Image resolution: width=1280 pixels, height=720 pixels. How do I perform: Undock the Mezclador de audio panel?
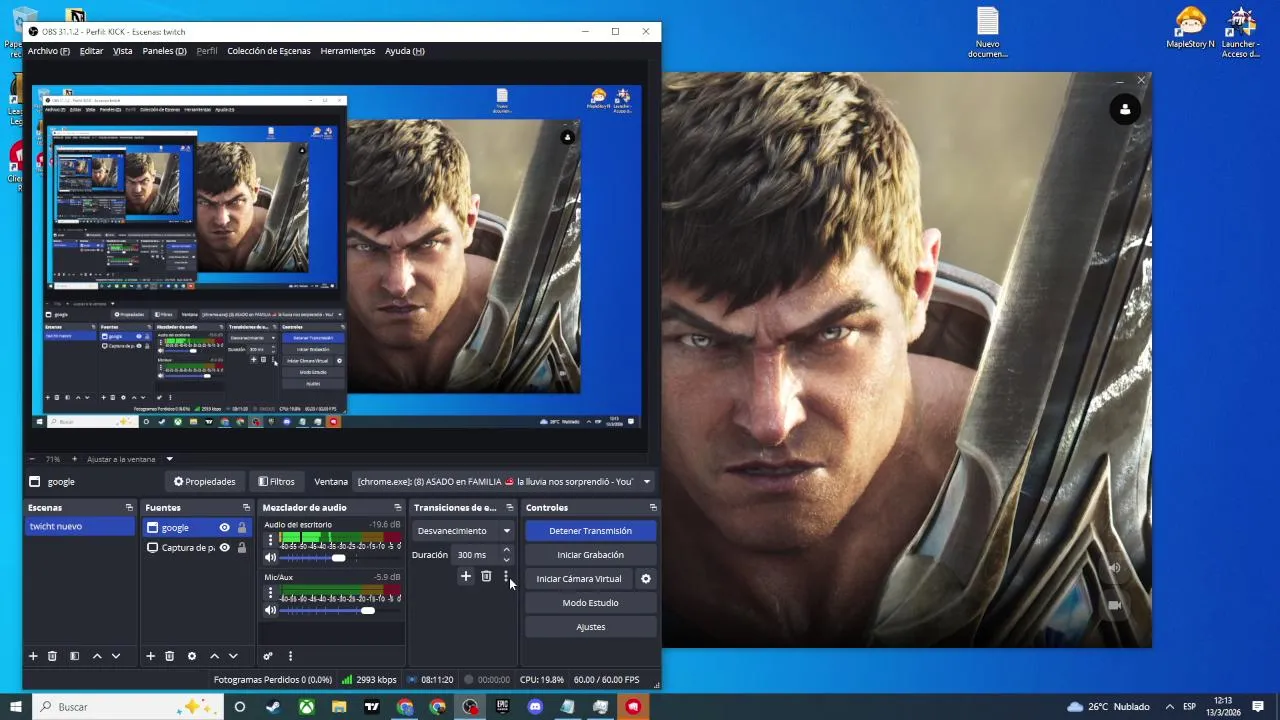coord(397,508)
